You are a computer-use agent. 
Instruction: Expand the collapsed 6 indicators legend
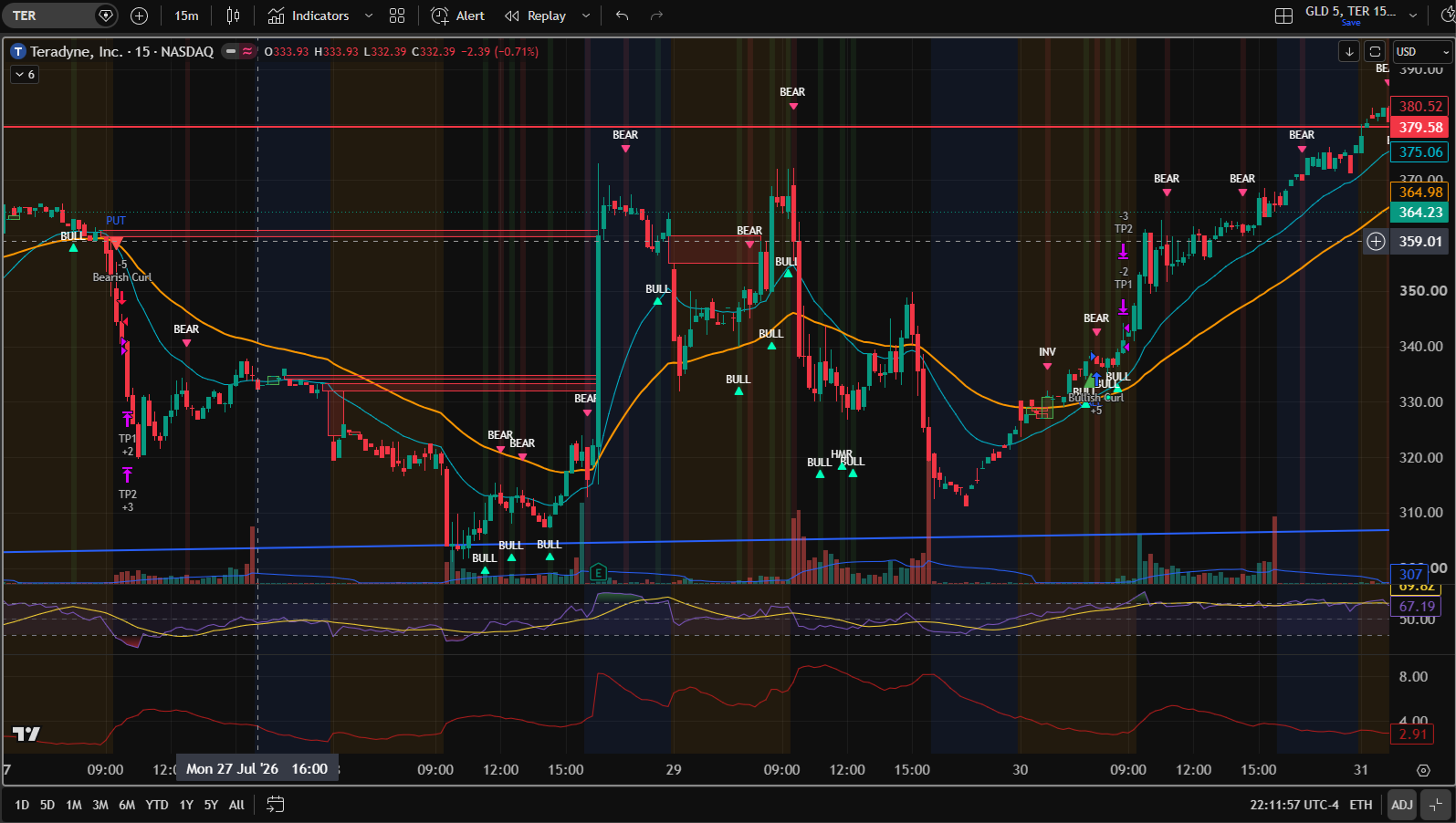click(x=24, y=75)
